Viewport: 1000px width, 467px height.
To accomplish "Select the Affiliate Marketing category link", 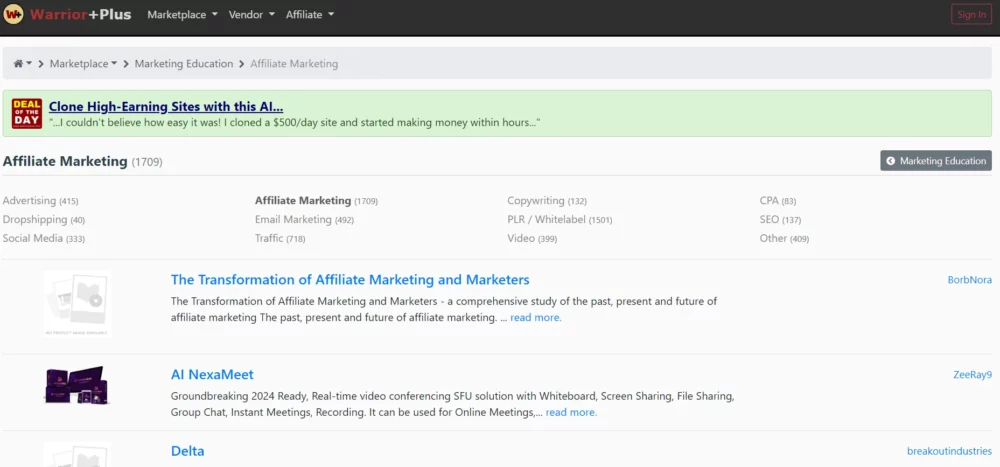I will 316,200.
